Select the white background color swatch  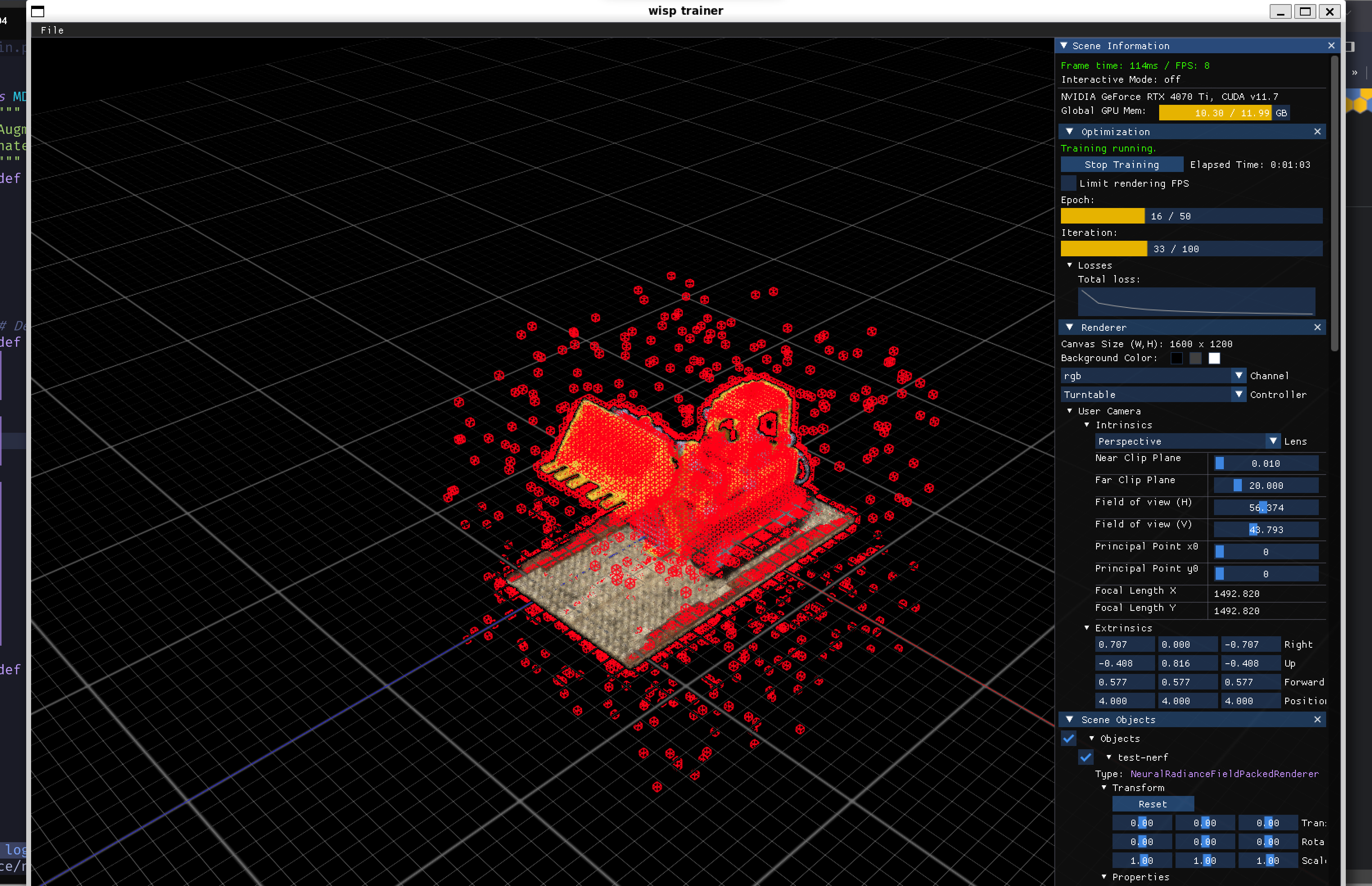coord(1214,358)
